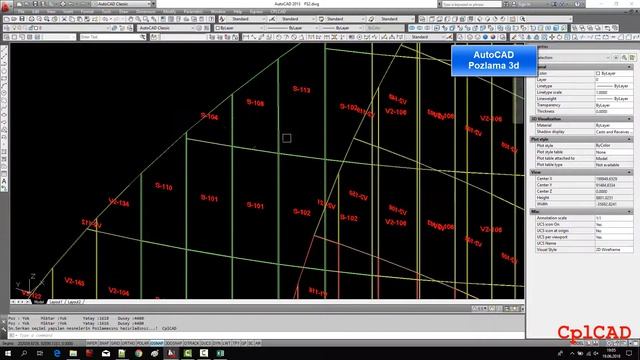Click the Zoom Realtime magnifier icon
Viewport: 640px width, 360px height.
tap(138, 19)
